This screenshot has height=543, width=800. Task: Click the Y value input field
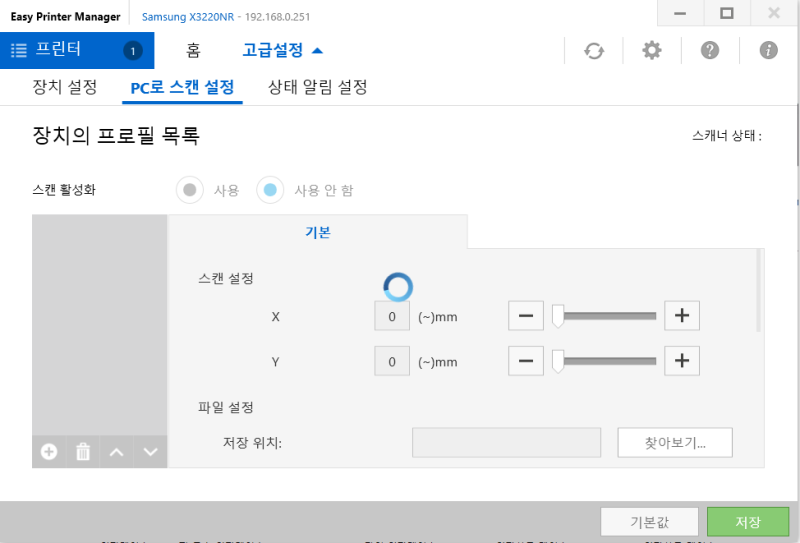coord(392,361)
